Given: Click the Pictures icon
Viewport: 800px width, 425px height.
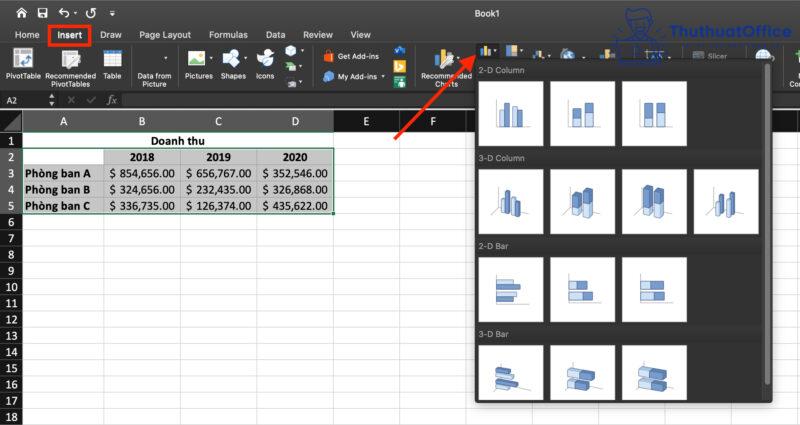Looking at the screenshot, I should tap(196, 58).
